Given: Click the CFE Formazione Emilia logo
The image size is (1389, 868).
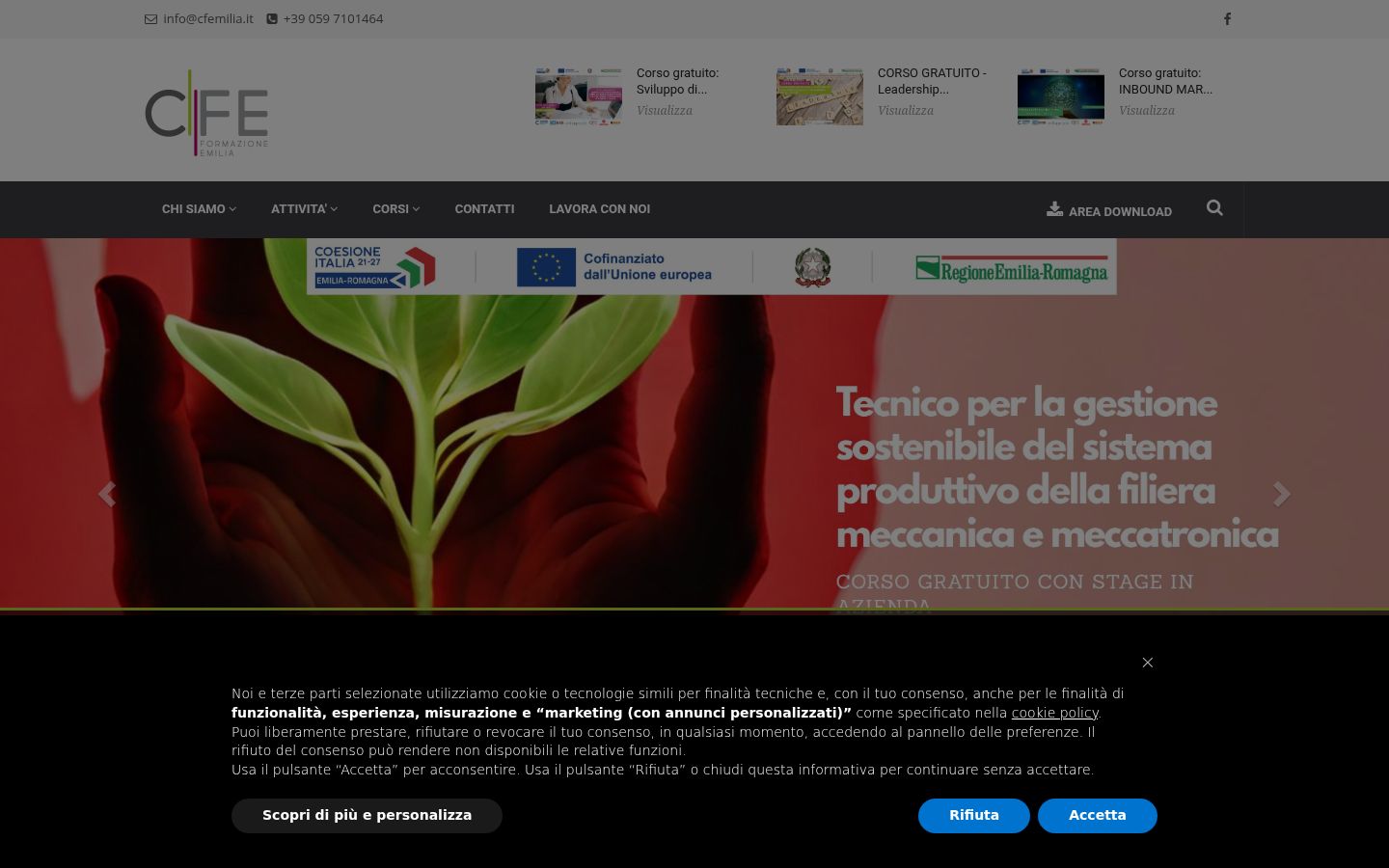Looking at the screenshot, I should (x=206, y=112).
